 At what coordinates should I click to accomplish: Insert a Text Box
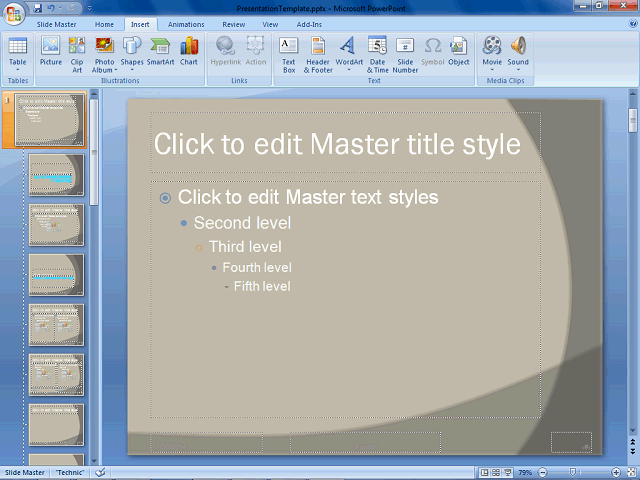point(289,55)
